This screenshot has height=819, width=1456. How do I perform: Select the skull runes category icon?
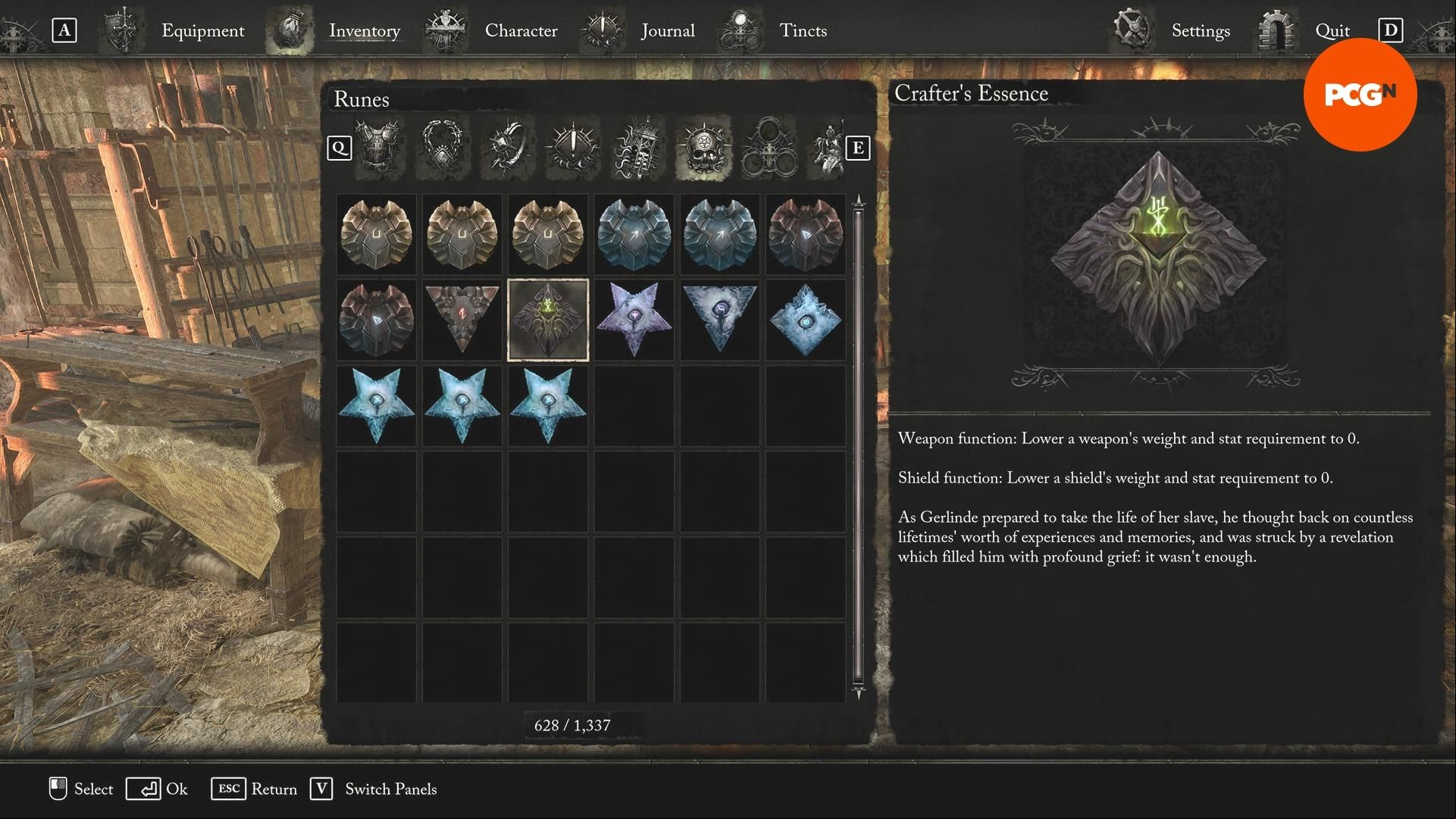[704, 147]
